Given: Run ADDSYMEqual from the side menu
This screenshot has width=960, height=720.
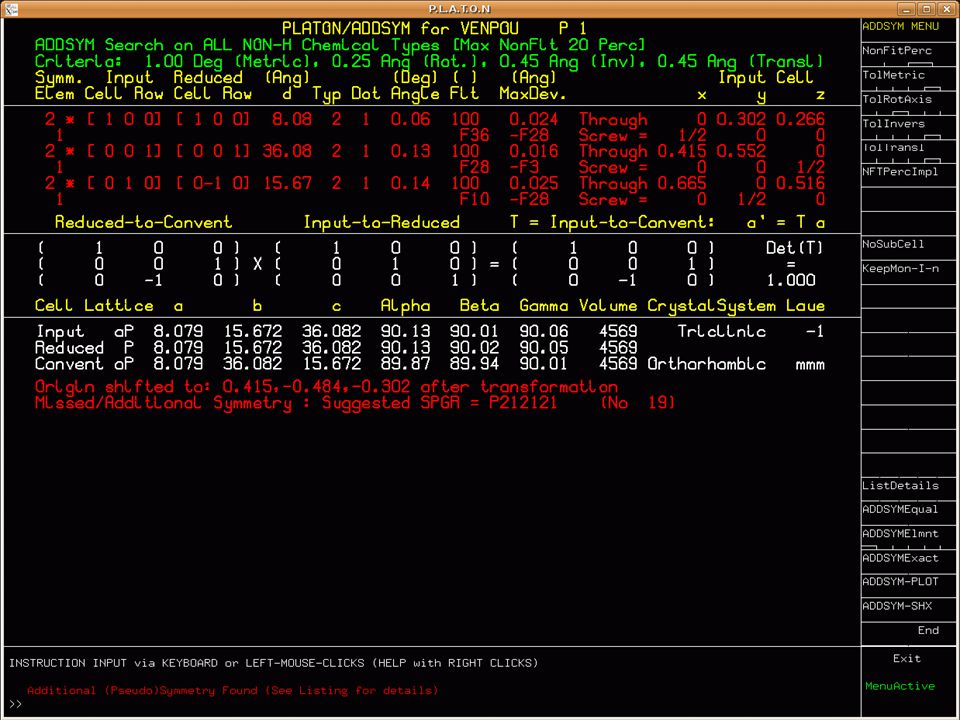Looking at the screenshot, I should pyautogui.click(x=899, y=509).
